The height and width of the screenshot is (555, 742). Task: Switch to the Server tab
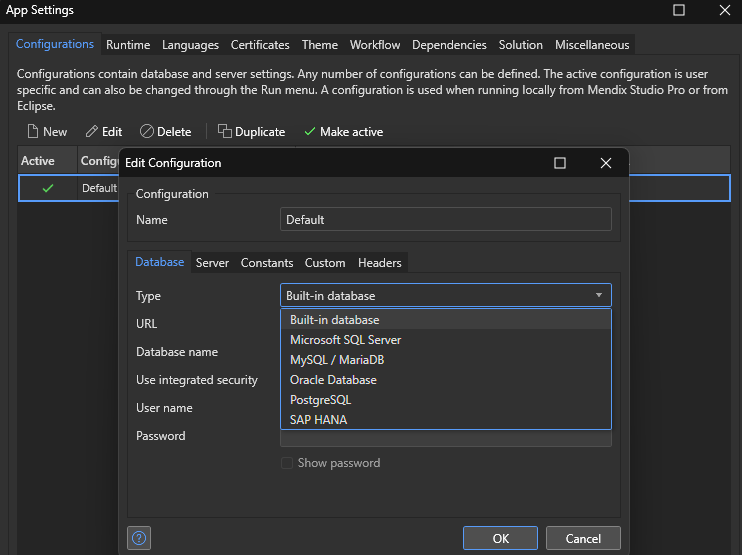coord(212,263)
